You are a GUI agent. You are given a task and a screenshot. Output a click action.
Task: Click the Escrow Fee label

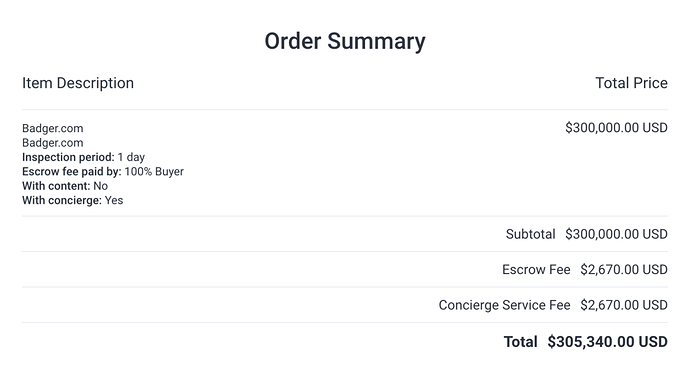(536, 270)
